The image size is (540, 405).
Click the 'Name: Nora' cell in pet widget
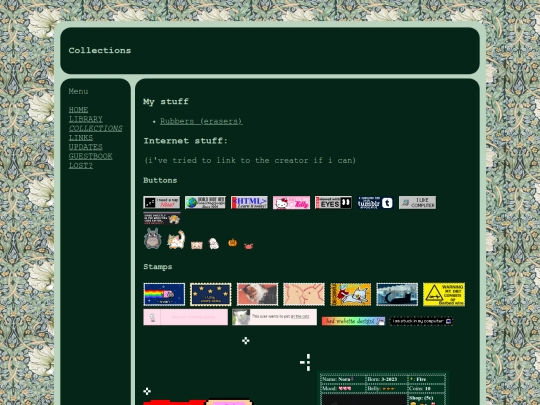pos(343,379)
